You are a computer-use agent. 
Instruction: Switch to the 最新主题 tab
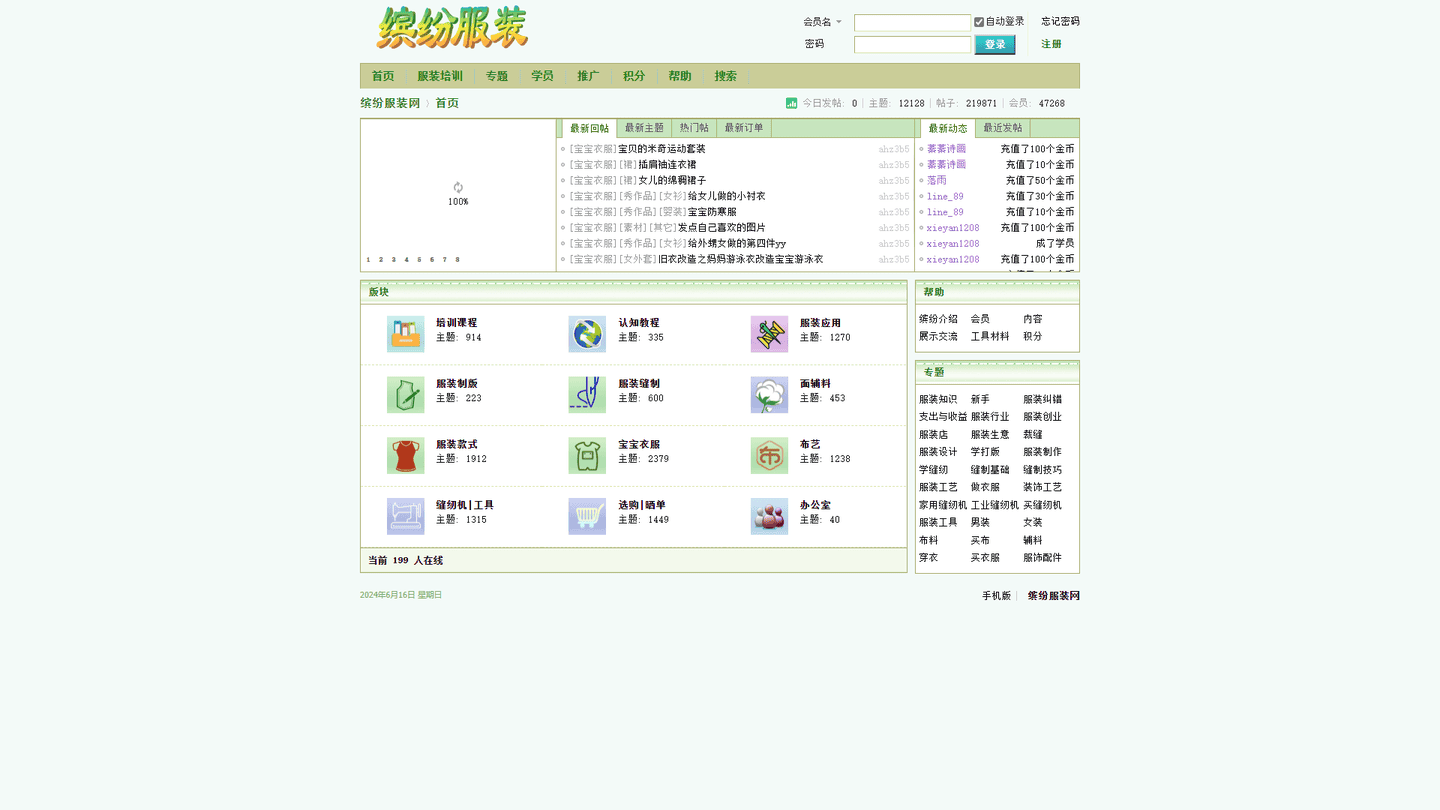pos(644,128)
